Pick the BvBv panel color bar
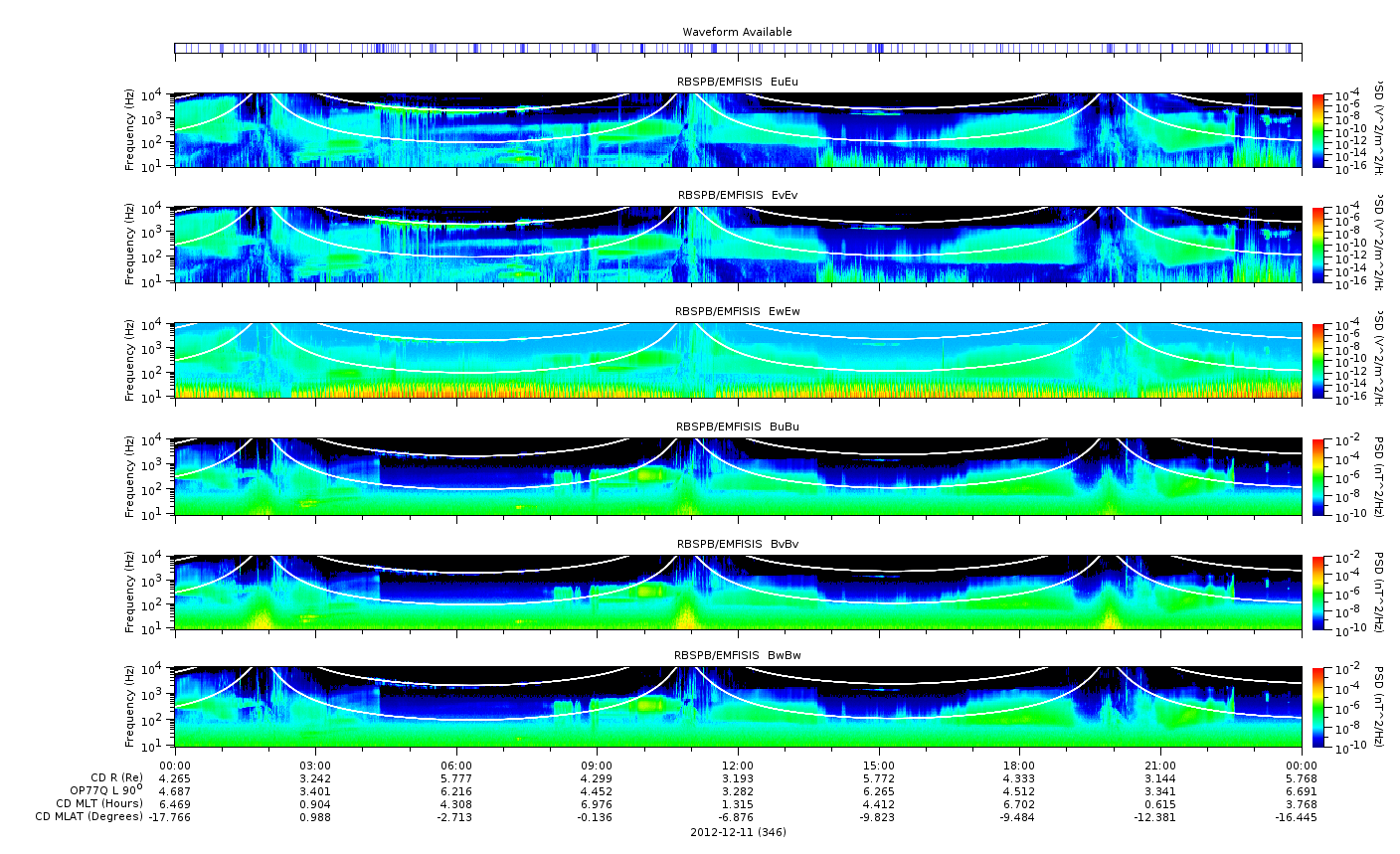The image size is (1400, 854). 1318,593
